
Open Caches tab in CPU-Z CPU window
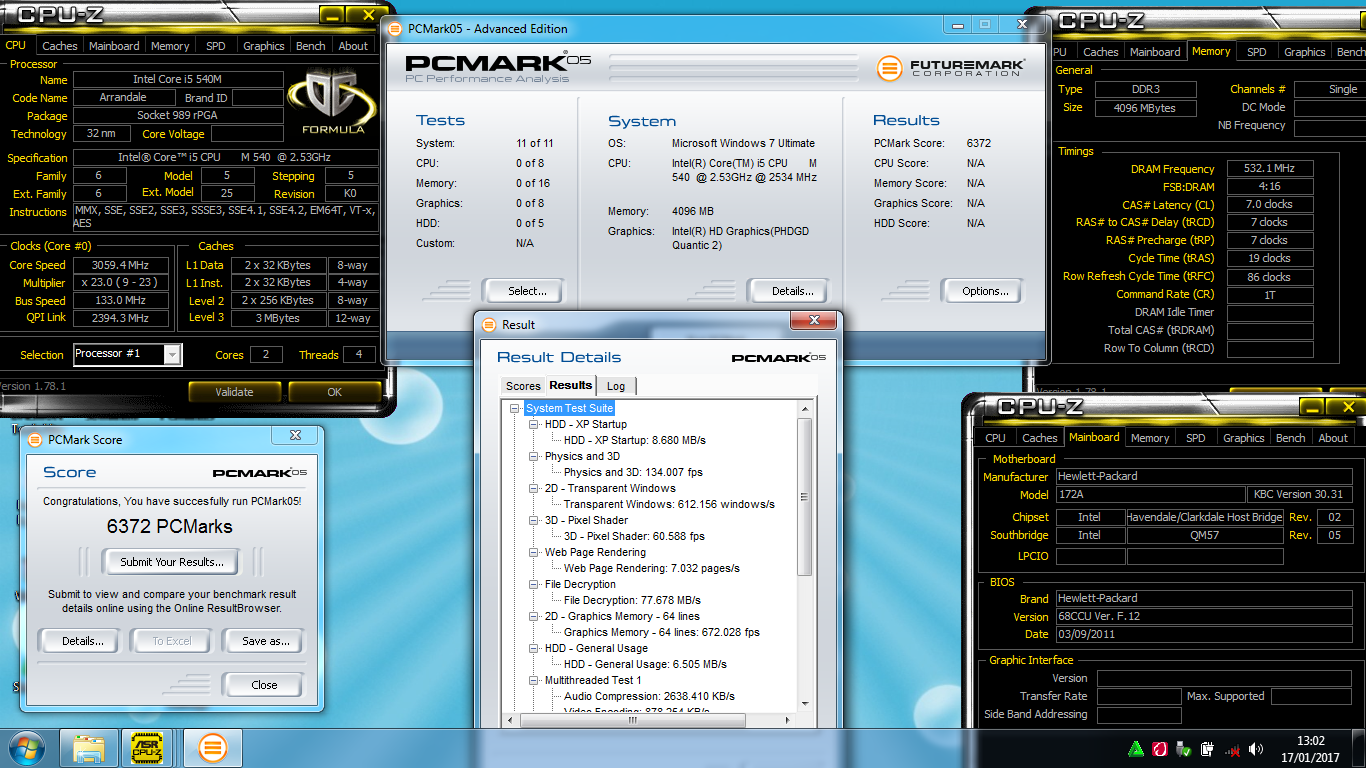60,46
